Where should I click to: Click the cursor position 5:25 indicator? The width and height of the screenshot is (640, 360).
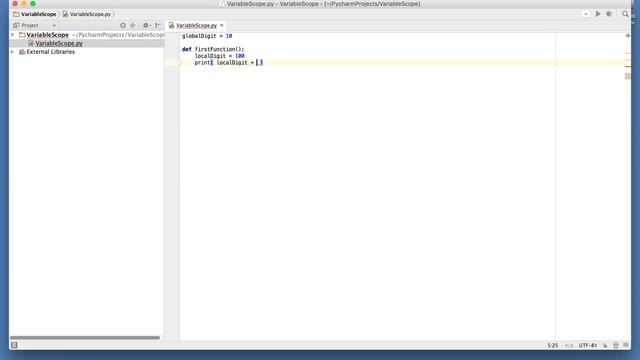click(x=553, y=345)
